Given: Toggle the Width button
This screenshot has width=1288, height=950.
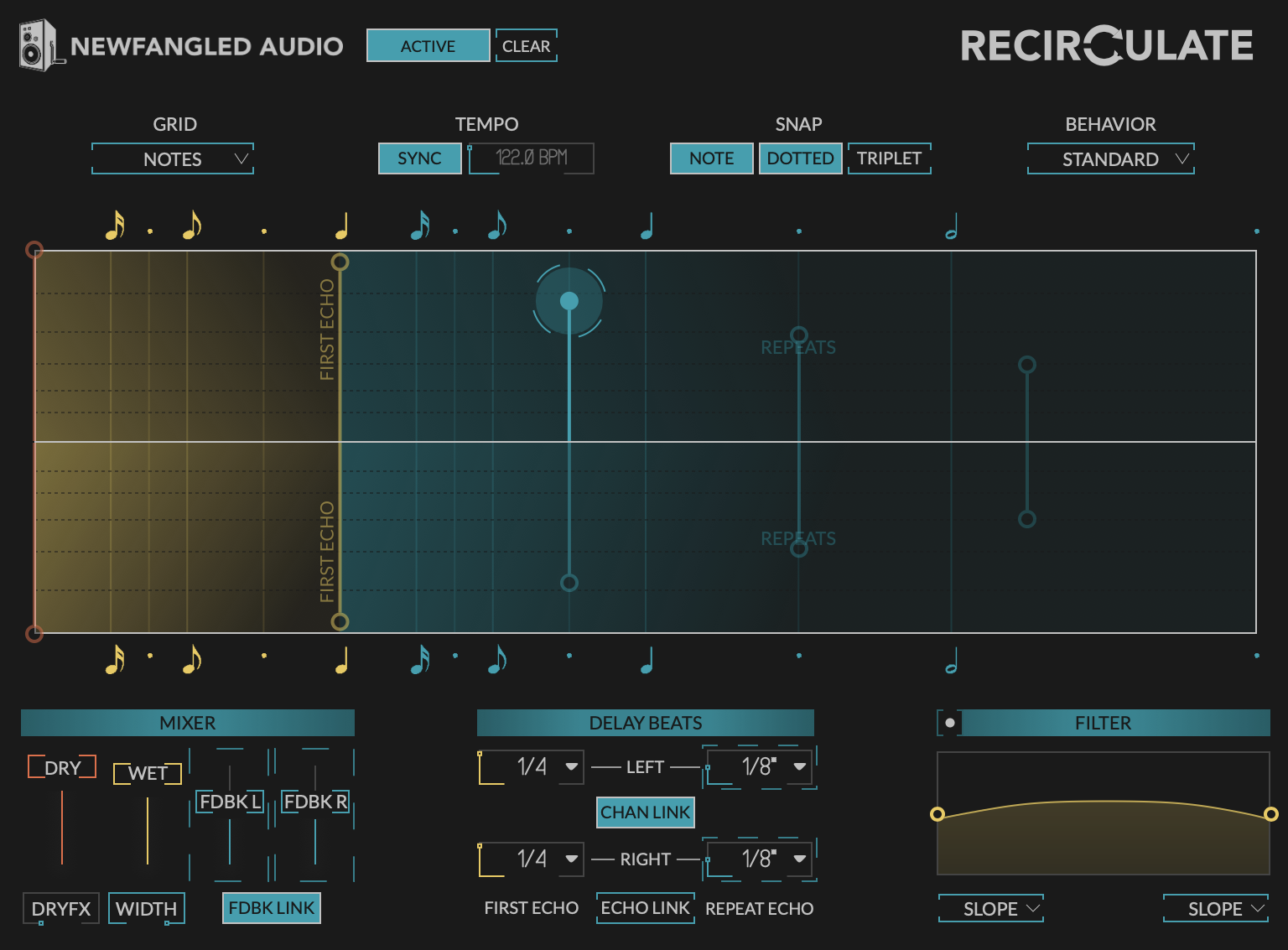Looking at the screenshot, I should click(146, 909).
